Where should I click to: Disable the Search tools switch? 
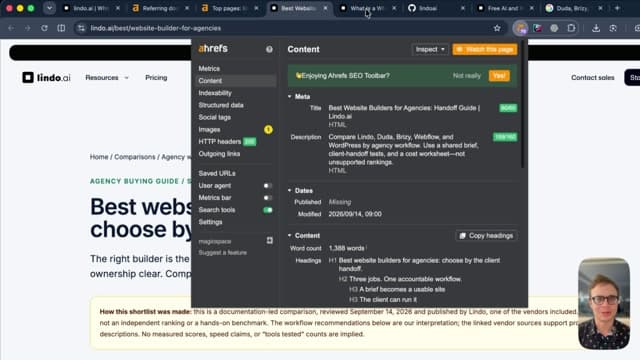[x=267, y=210]
